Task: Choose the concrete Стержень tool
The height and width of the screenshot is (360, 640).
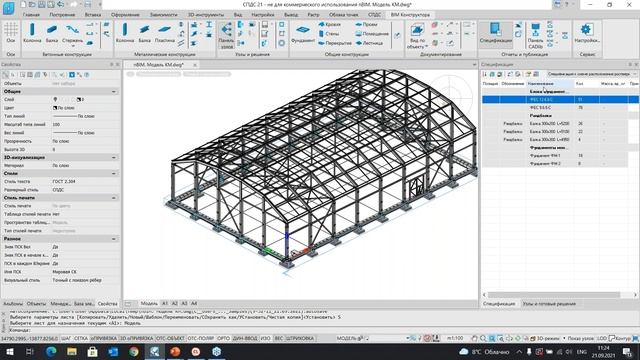Action: coord(72,32)
